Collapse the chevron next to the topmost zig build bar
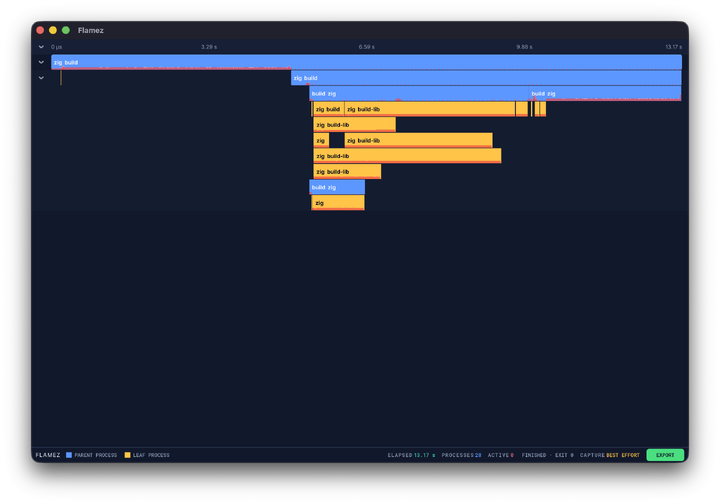 (x=41, y=62)
